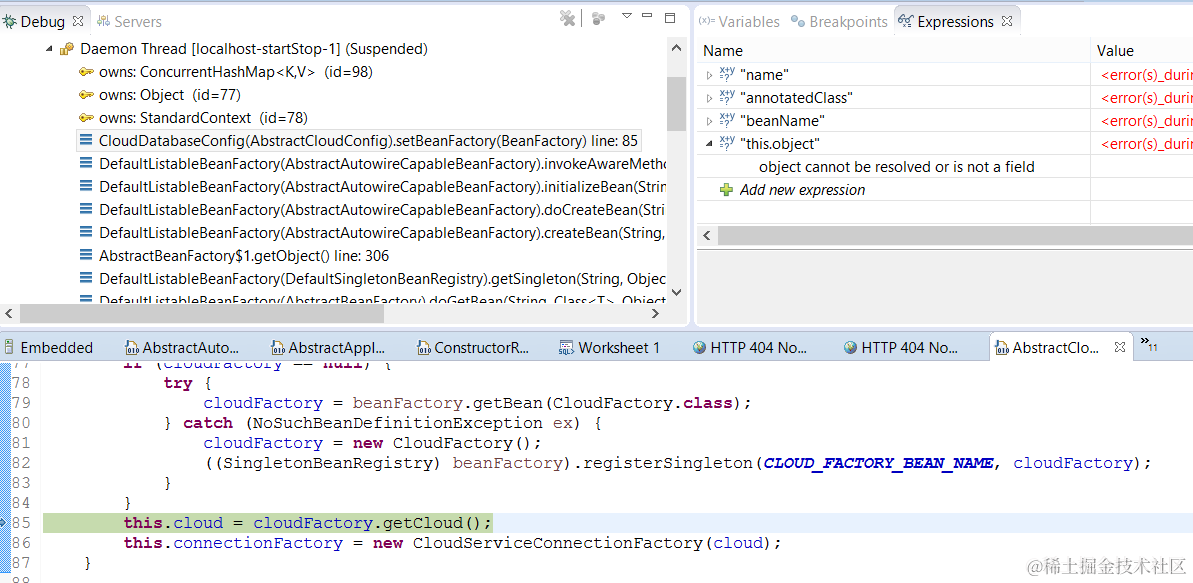Select the createBean(String, stack frame

pos(382,233)
